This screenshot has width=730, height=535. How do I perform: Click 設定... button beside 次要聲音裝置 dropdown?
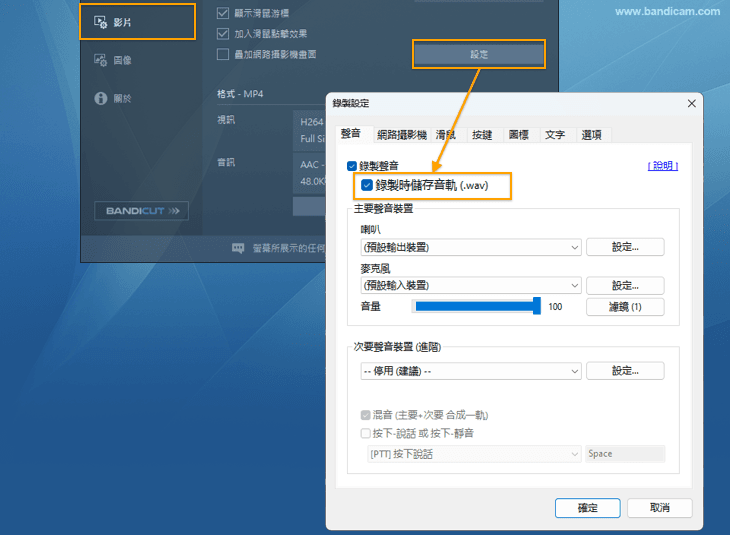click(625, 371)
